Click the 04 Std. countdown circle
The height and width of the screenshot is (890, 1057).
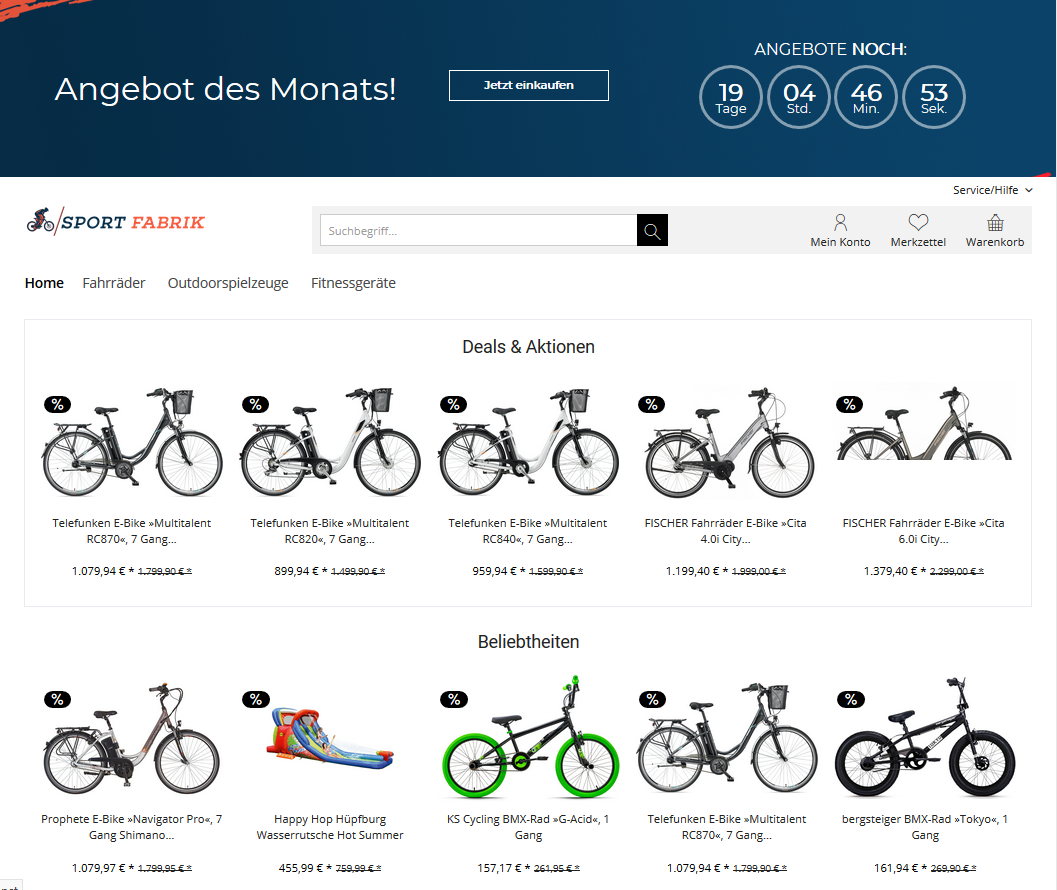pyautogui.click(x=799, y=97)
